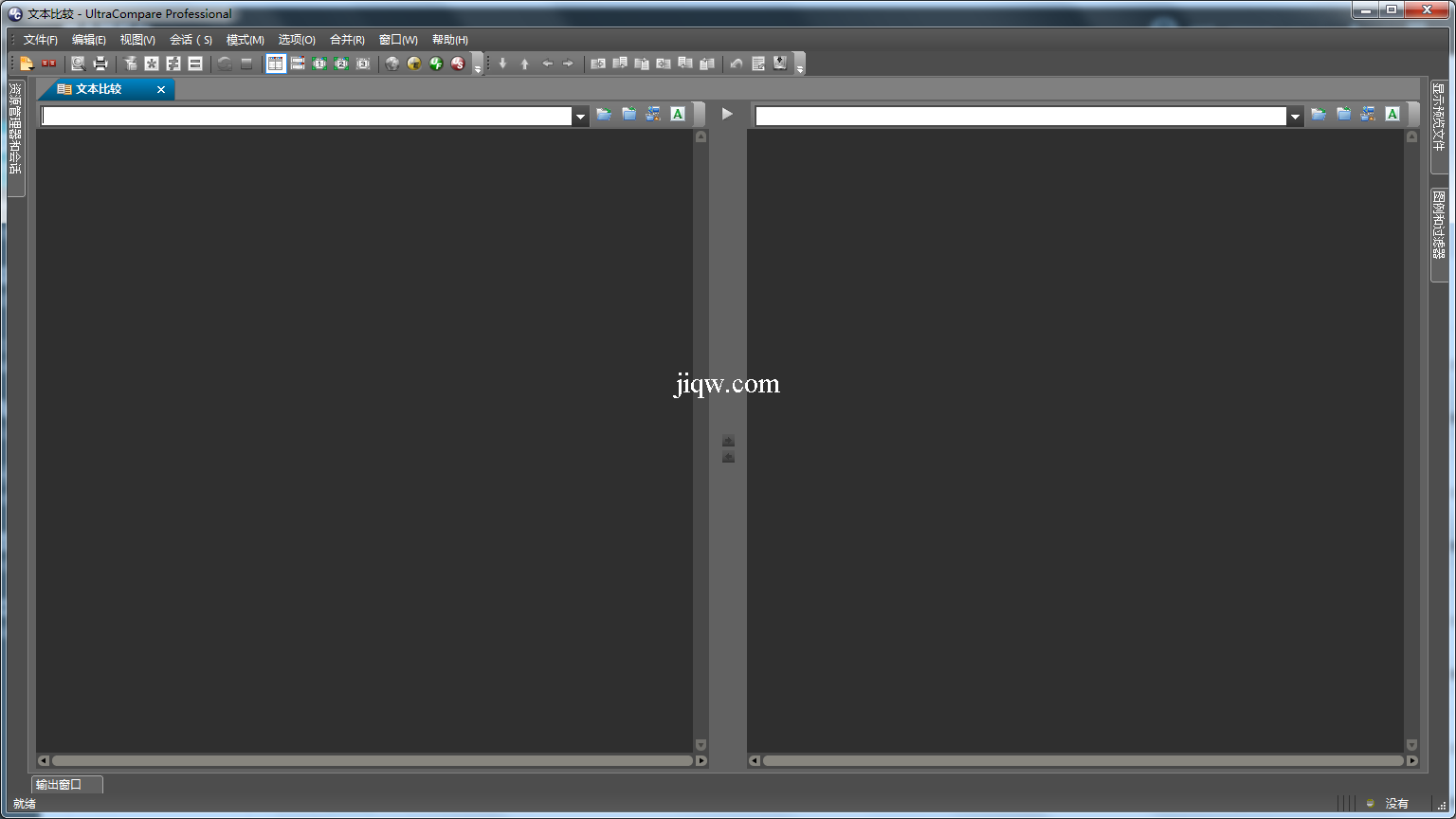Click the left pane horizontal scrollbar
The height and width of the screenshot is (819, 1456).
coord(372,760)
